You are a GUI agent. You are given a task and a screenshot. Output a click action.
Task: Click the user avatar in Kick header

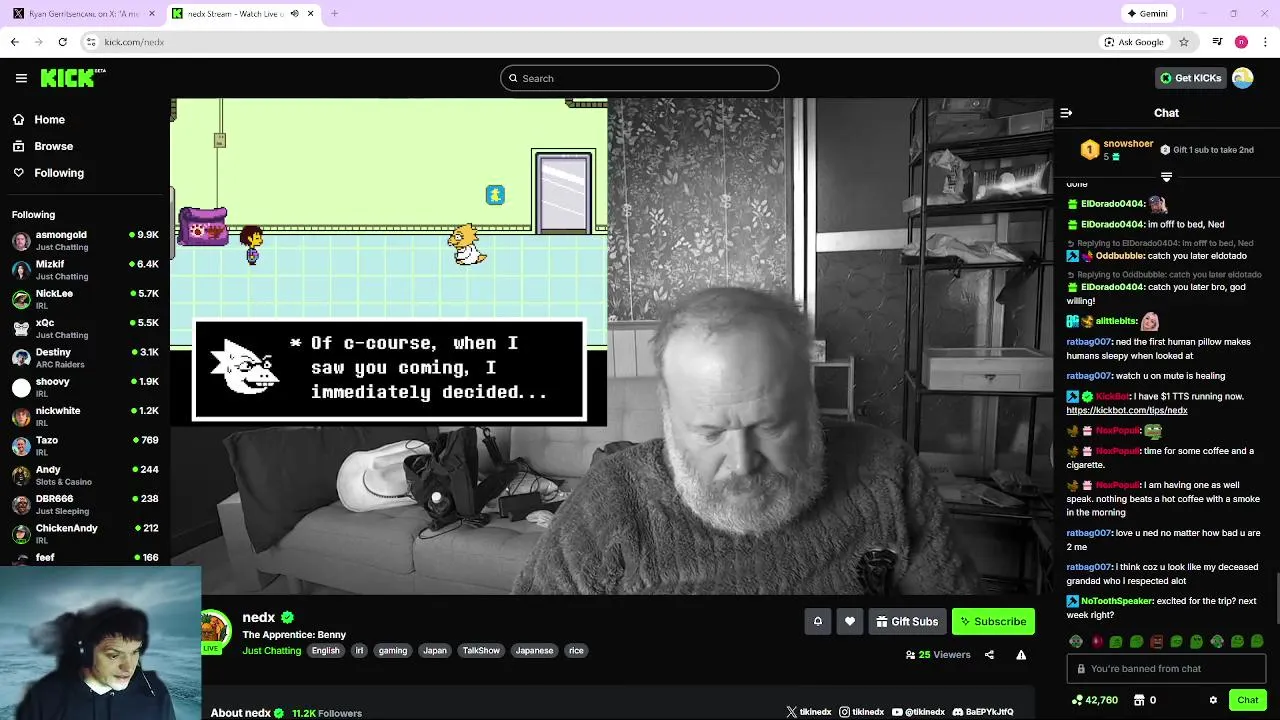click(x=1243, y=78)
